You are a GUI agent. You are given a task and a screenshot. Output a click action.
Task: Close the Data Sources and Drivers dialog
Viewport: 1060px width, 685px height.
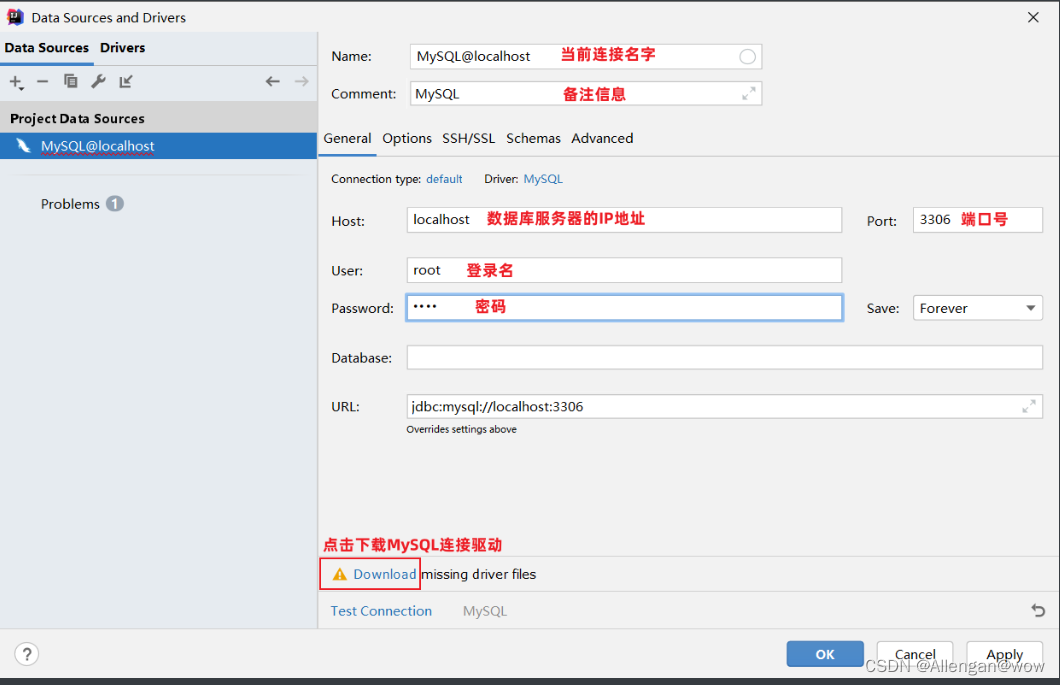(1033, 17)
